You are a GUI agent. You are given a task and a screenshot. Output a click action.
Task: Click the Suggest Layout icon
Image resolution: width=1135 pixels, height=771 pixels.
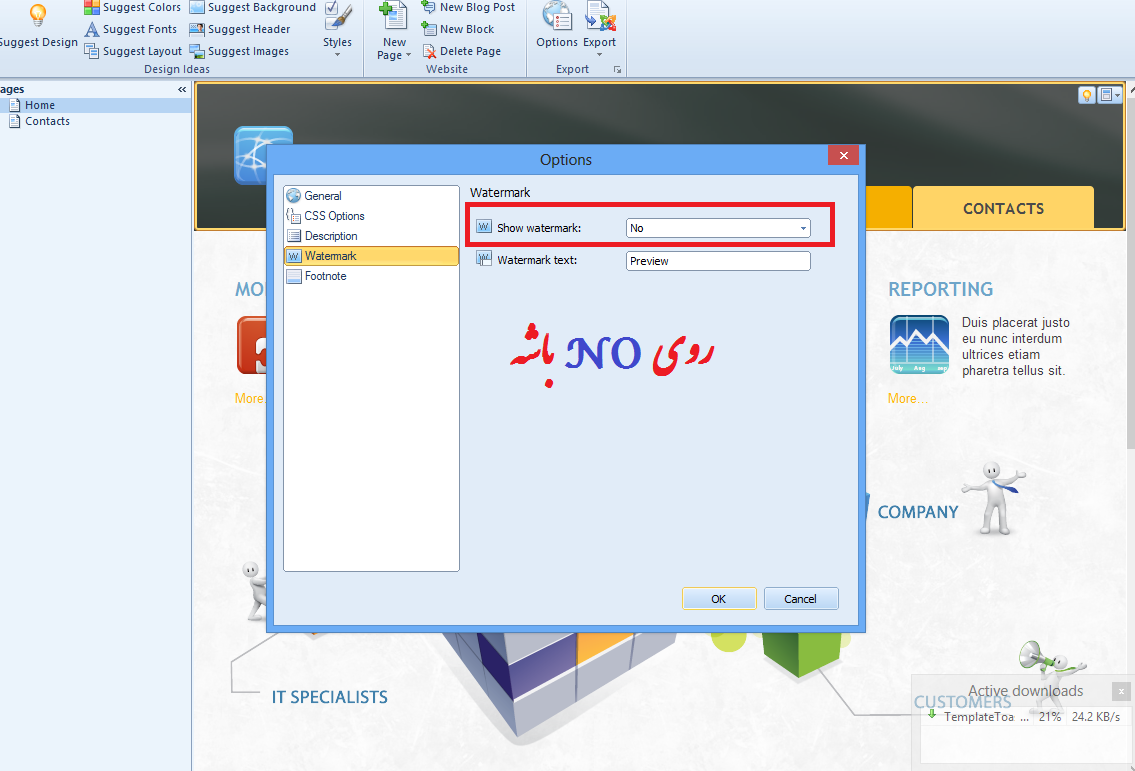click(92, 51)
